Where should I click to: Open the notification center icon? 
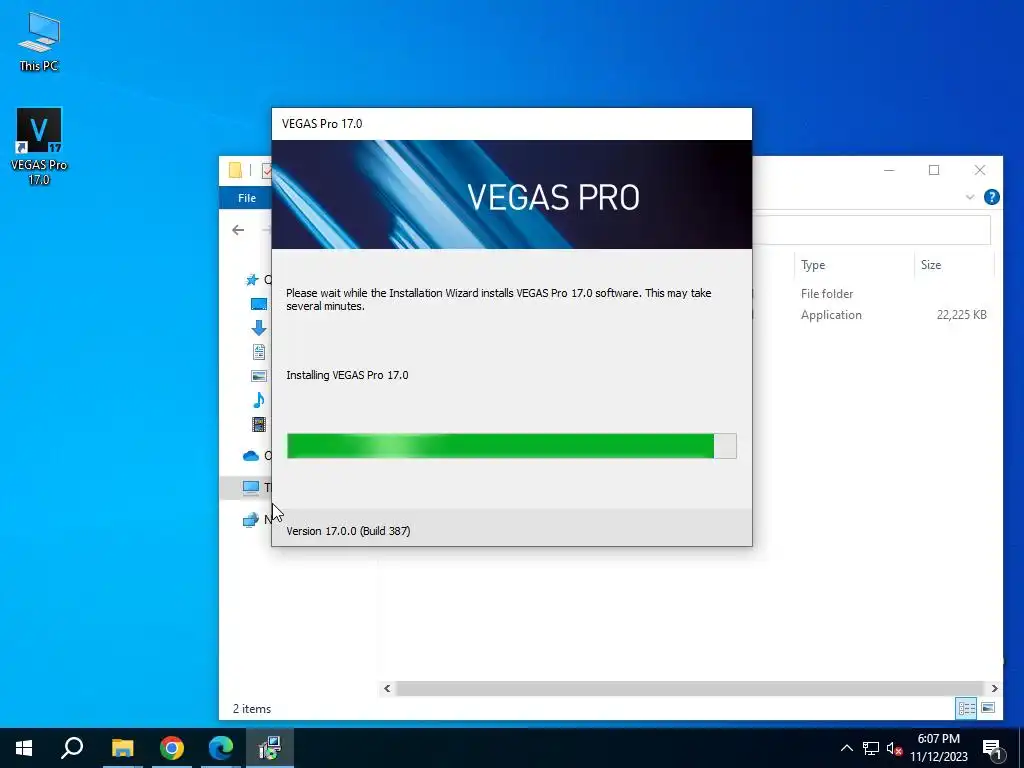(991, 749)
